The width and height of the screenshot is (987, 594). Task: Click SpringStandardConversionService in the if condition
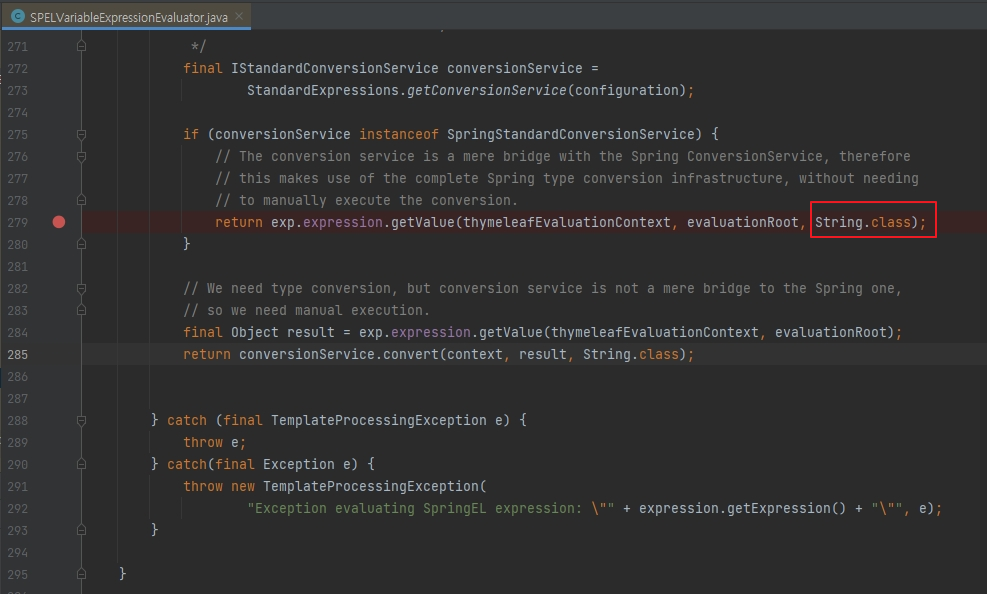coord(571,134)
